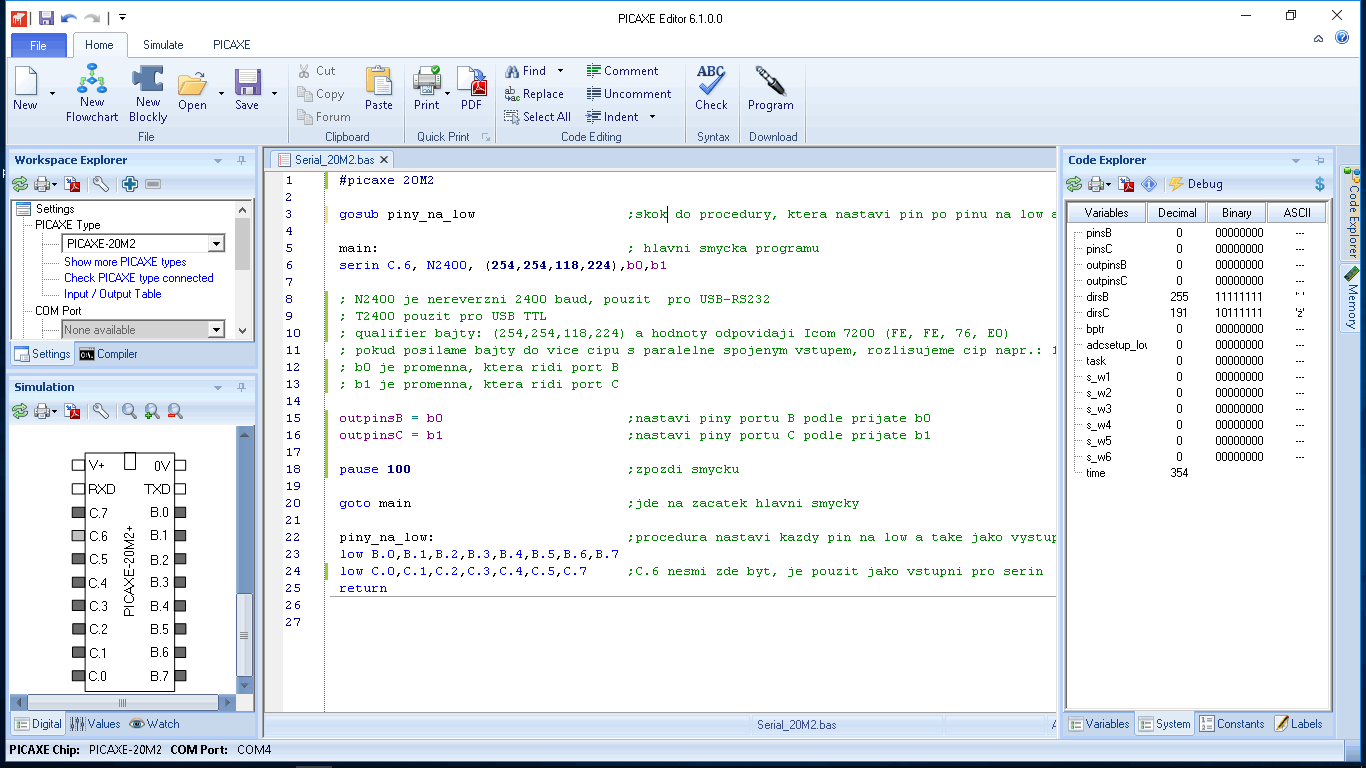Viewport: 1366px width, 768px height.
Task: Toggle pin B.0 square on chip diagram
Action: [x=180, y=512]
